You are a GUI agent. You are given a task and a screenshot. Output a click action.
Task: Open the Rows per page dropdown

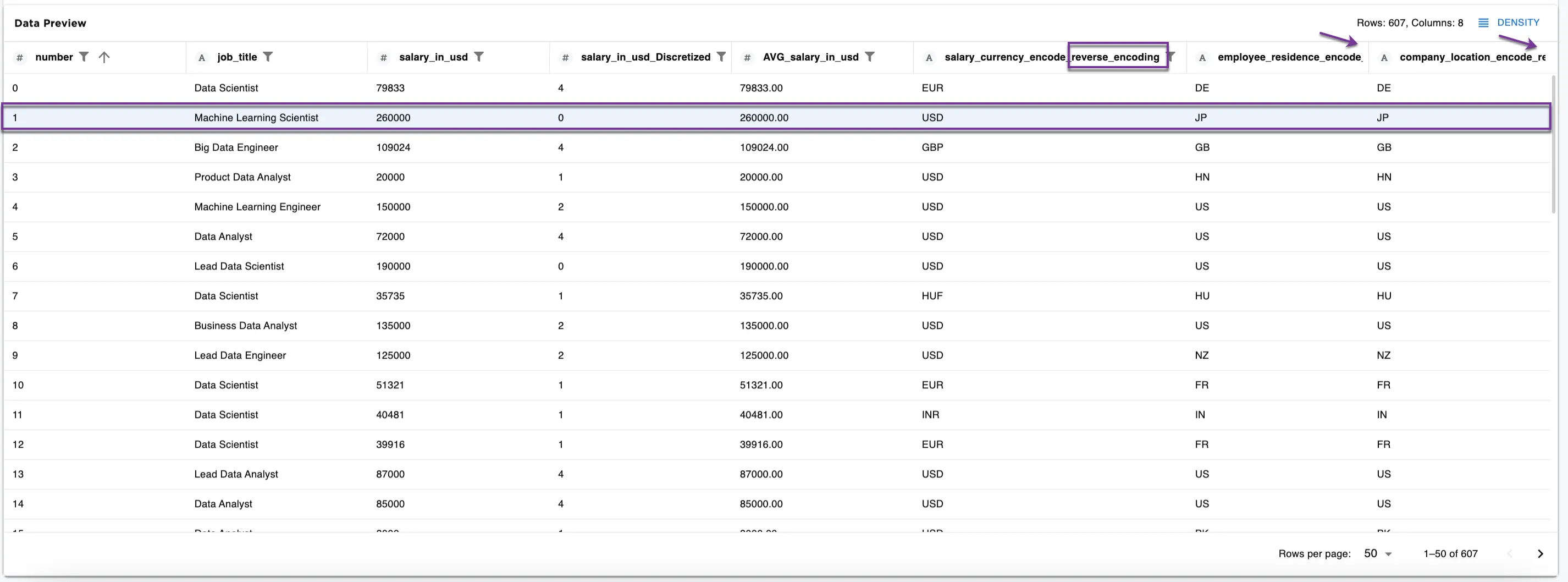[x=1378, y=553]
